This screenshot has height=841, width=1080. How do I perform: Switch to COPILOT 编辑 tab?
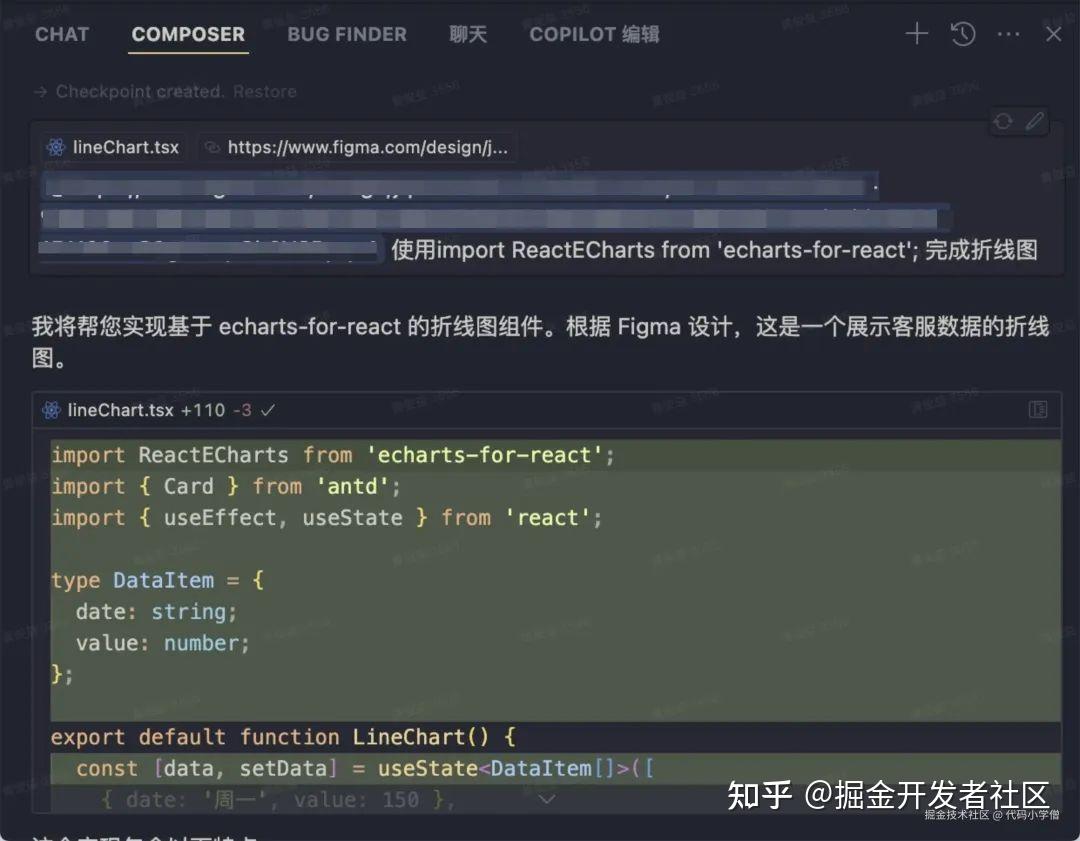tap(594, 34)
